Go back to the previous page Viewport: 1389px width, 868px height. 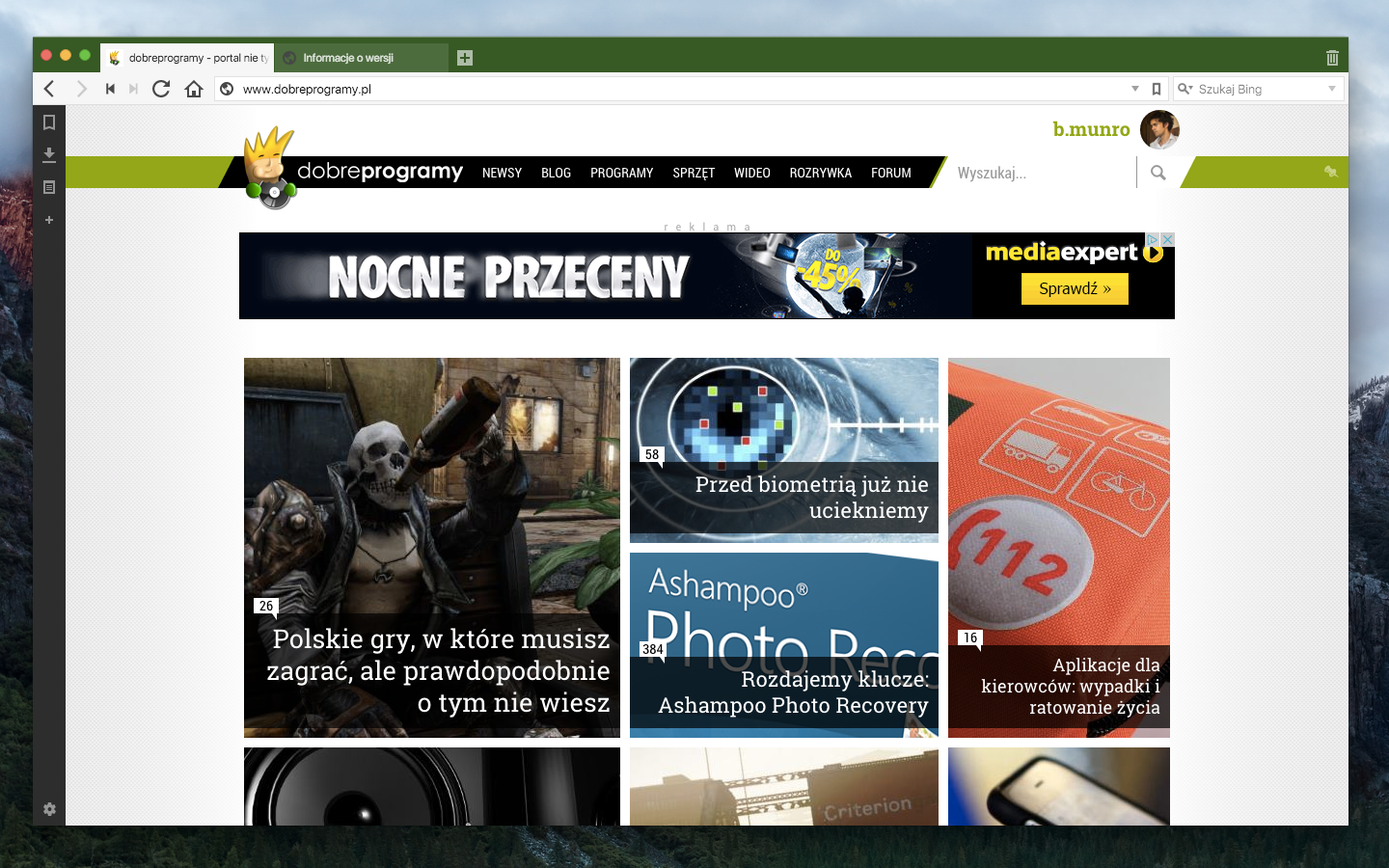tap(49, 89)
